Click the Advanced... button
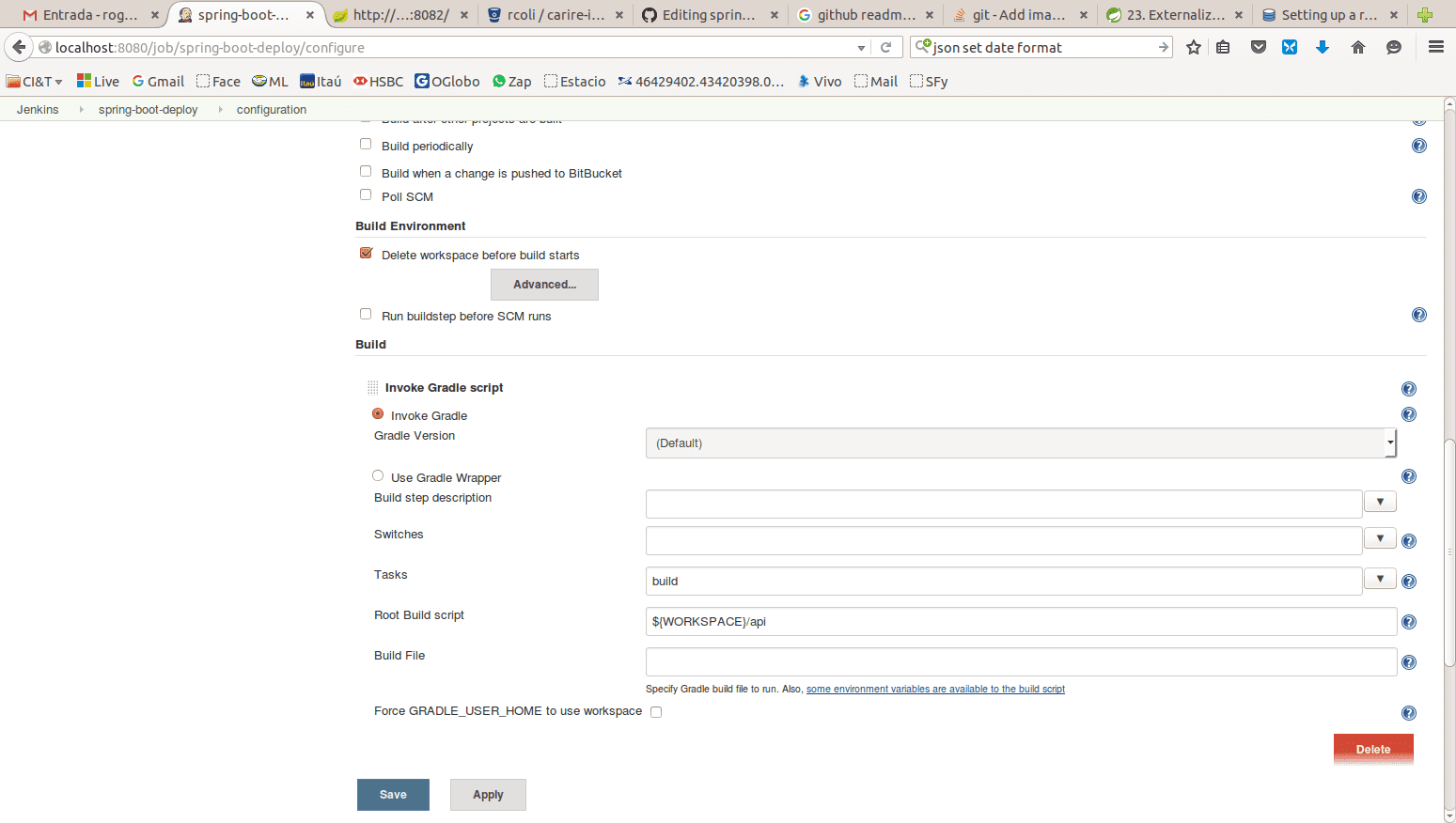 coord(544,285)
